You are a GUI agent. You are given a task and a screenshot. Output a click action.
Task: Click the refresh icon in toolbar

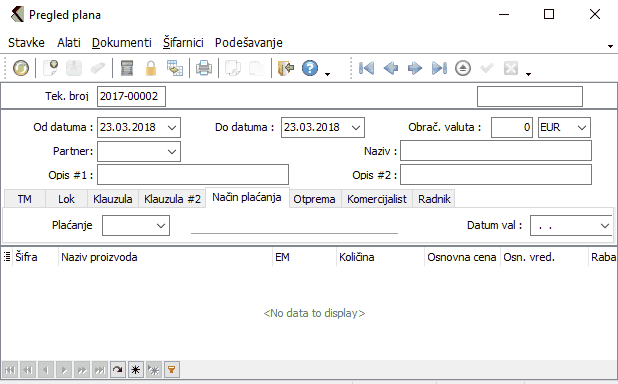pyautogui.click(x=20, y=68)
